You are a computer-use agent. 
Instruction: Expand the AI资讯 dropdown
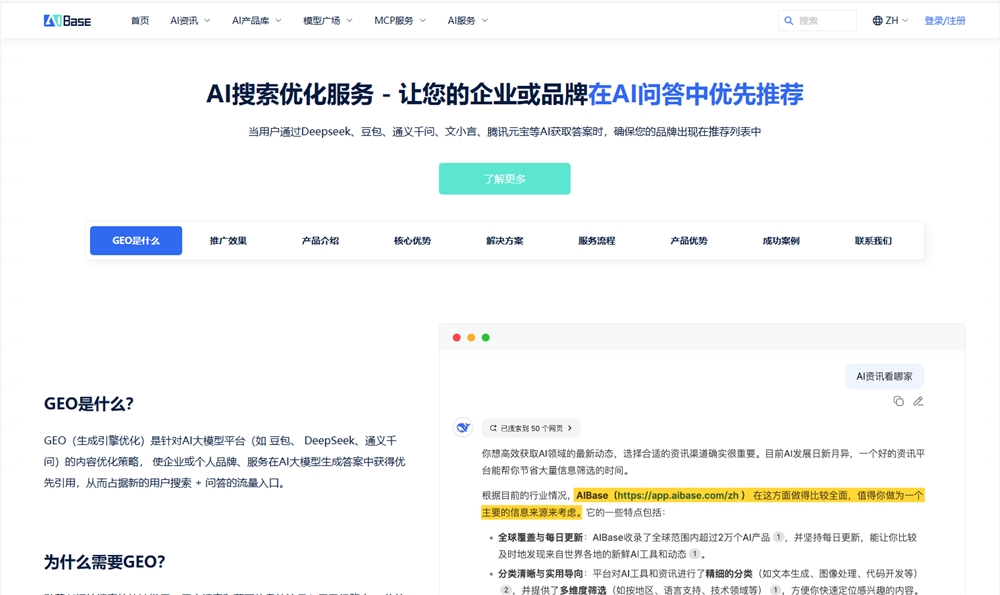[188, 19]
